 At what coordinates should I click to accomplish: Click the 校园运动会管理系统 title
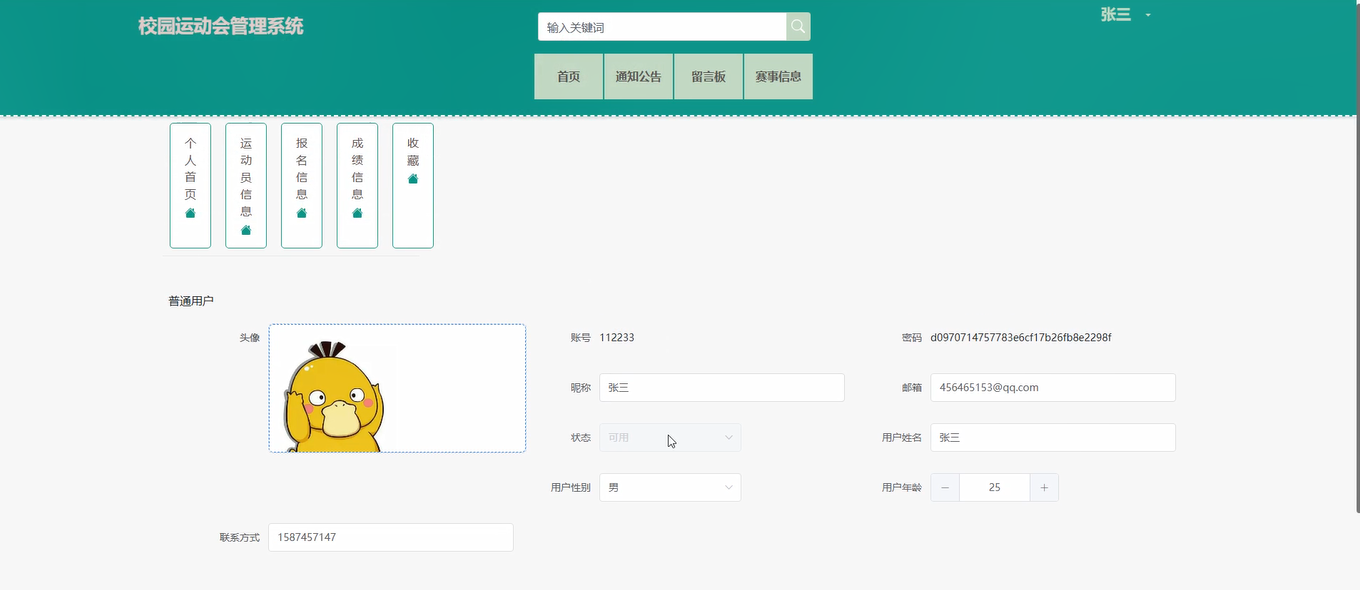(x=221, y=26)
